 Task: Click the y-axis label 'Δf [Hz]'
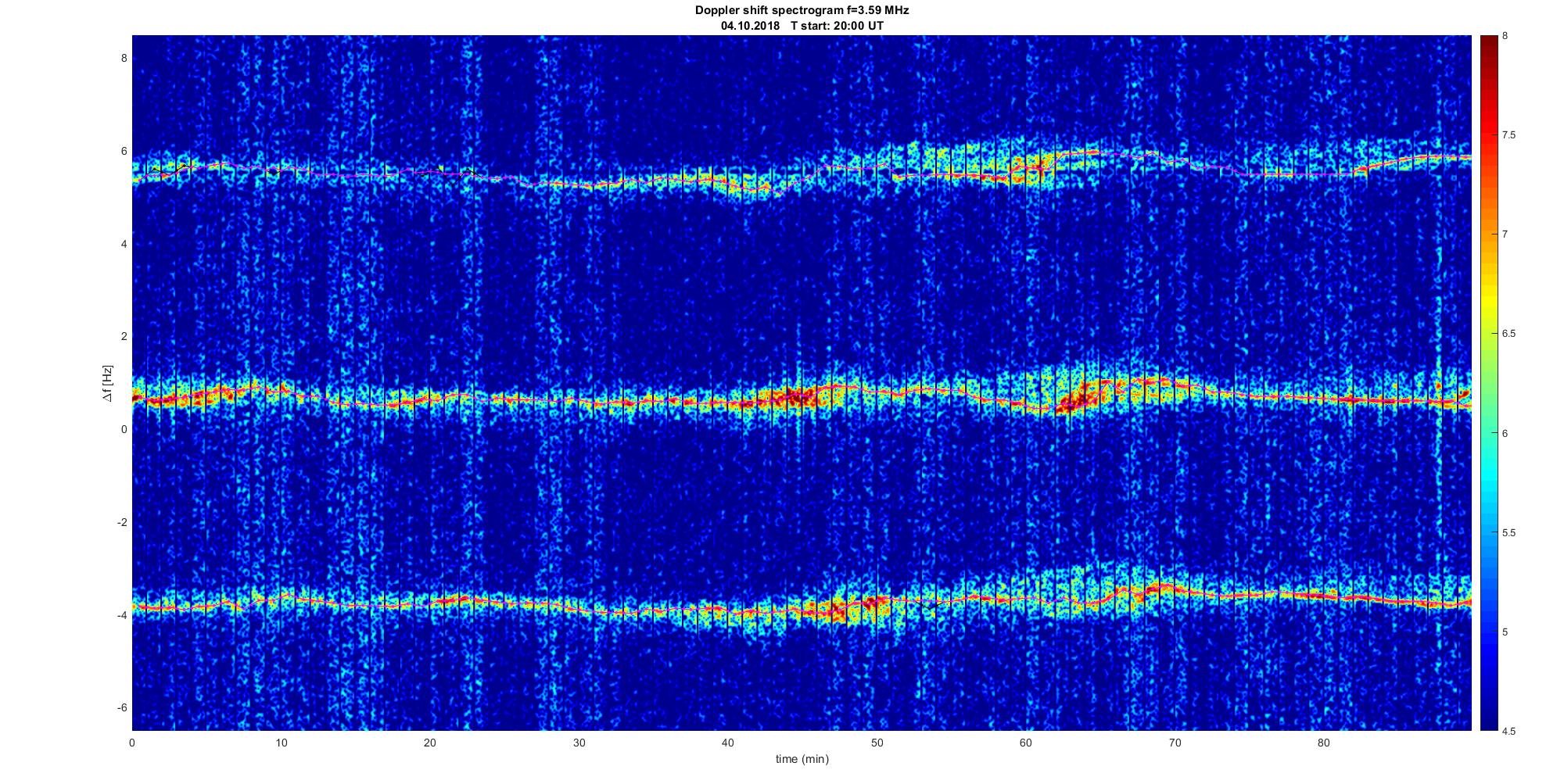[107, 383]
